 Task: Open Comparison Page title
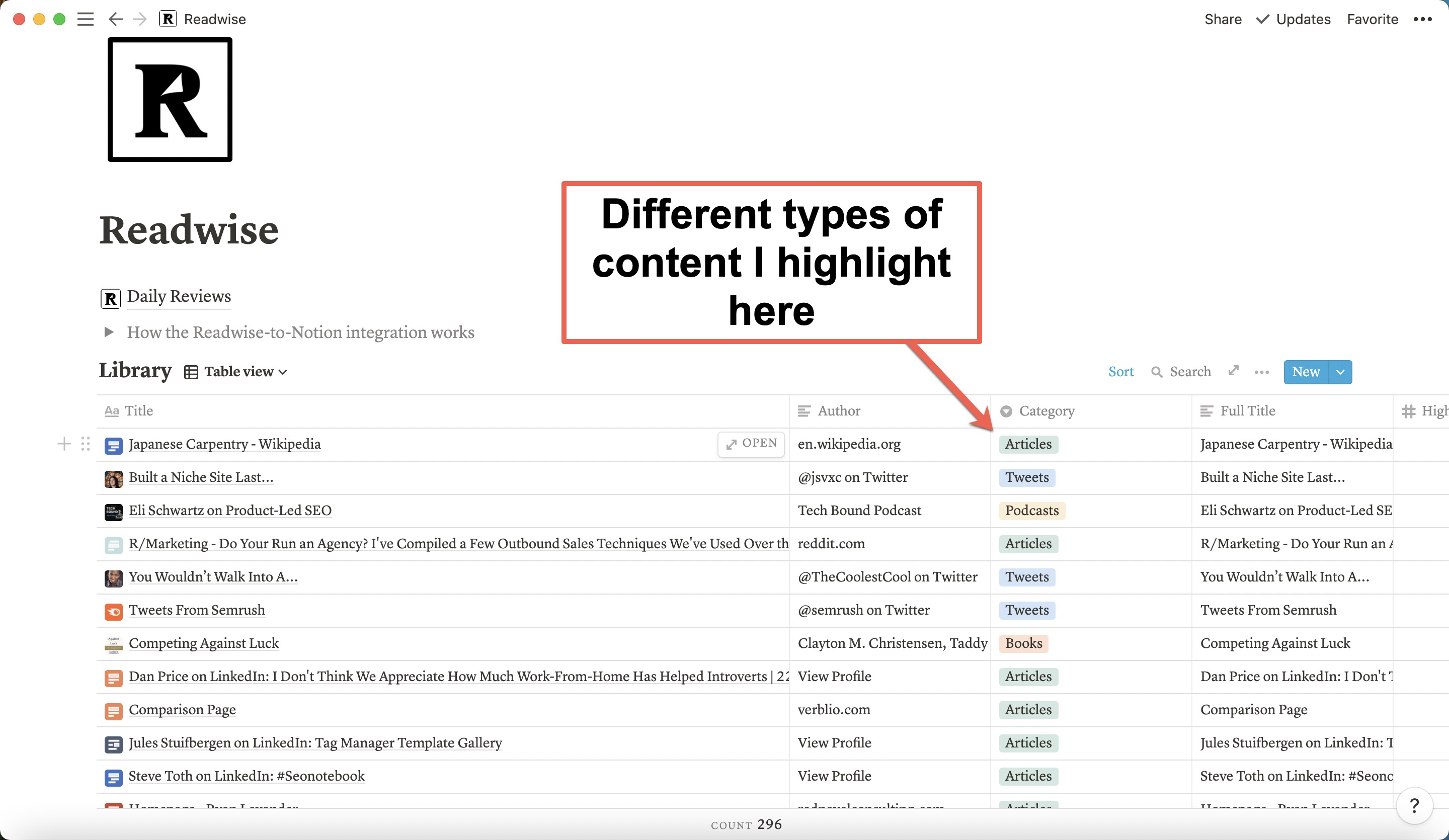point(182,710)
